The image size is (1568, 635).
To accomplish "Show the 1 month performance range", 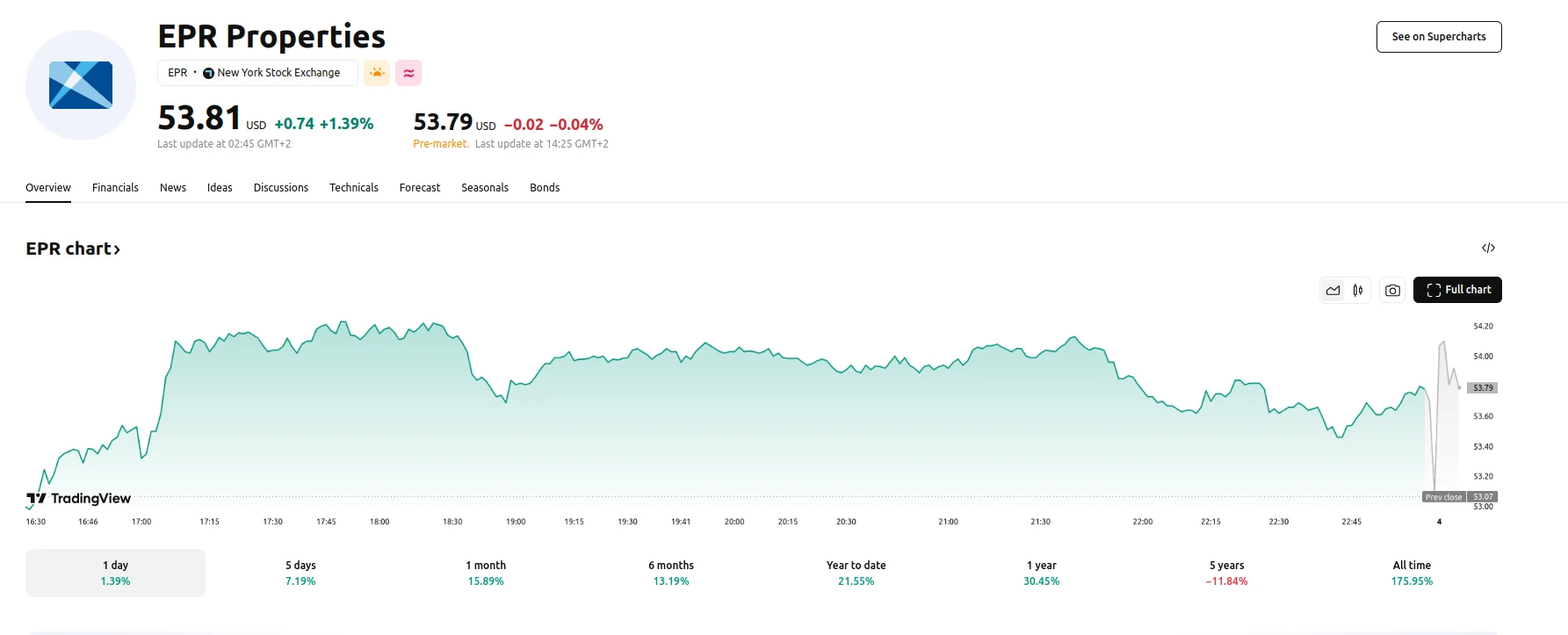I will (x=486, y=573).
